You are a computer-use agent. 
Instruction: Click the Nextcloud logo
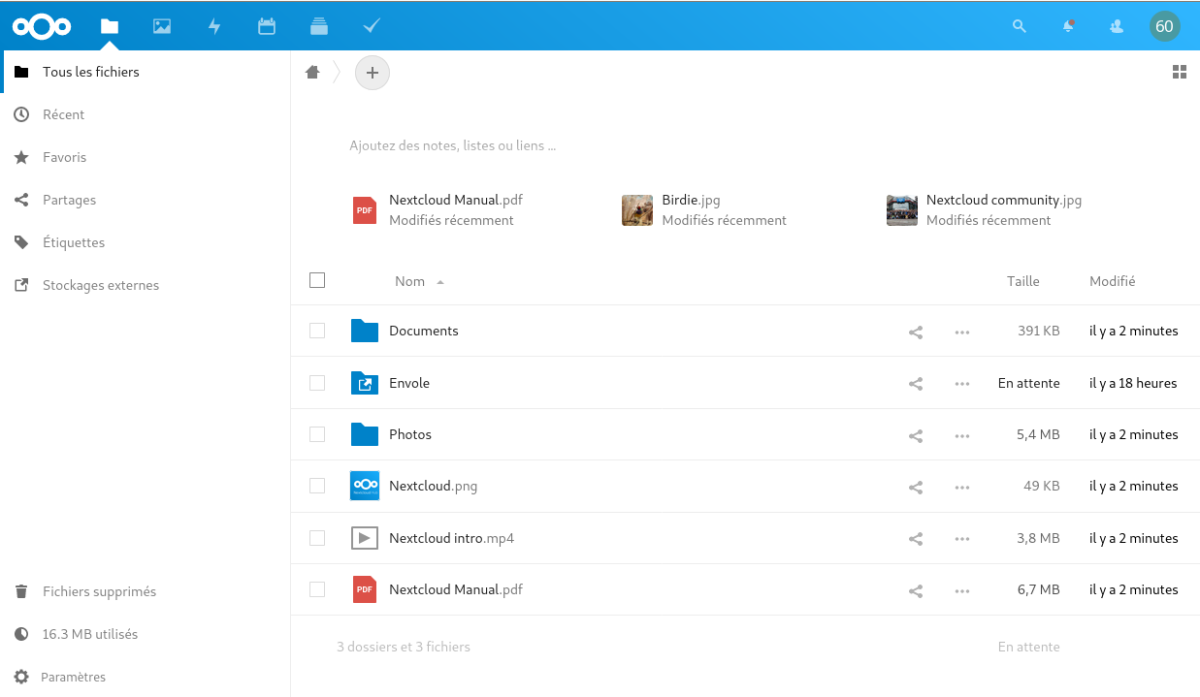point(42,27)
